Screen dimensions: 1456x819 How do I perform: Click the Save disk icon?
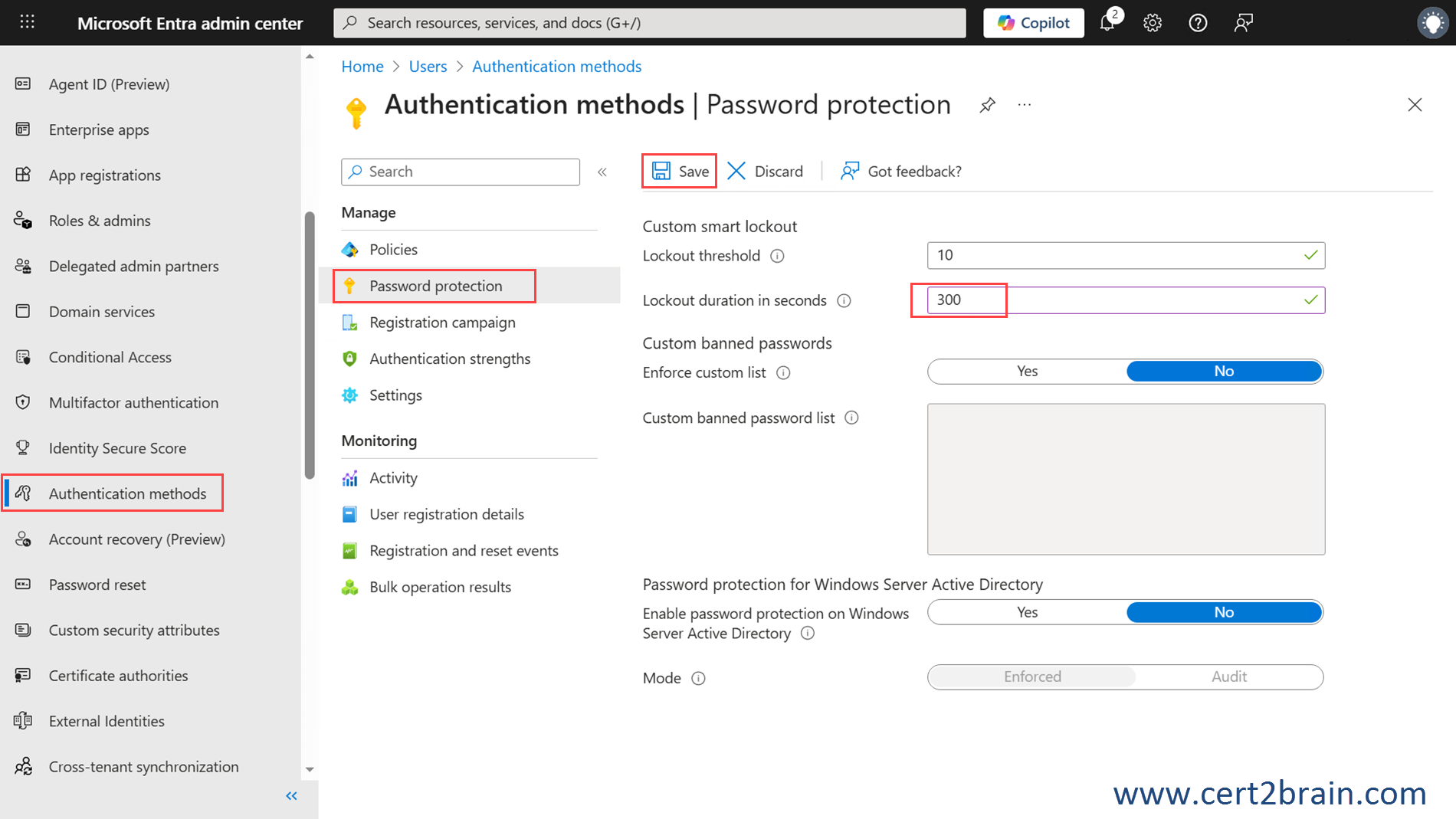tap(661, 171)
